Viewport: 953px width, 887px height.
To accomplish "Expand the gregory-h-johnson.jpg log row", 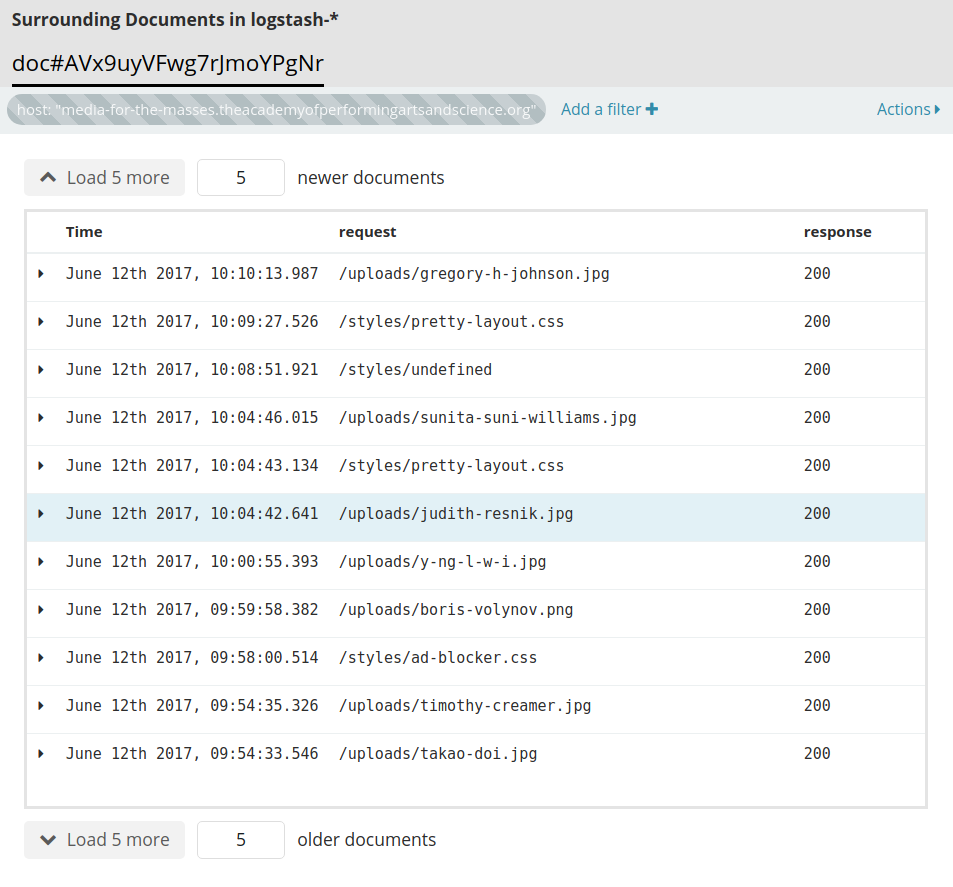I will [x=41, y=274].
